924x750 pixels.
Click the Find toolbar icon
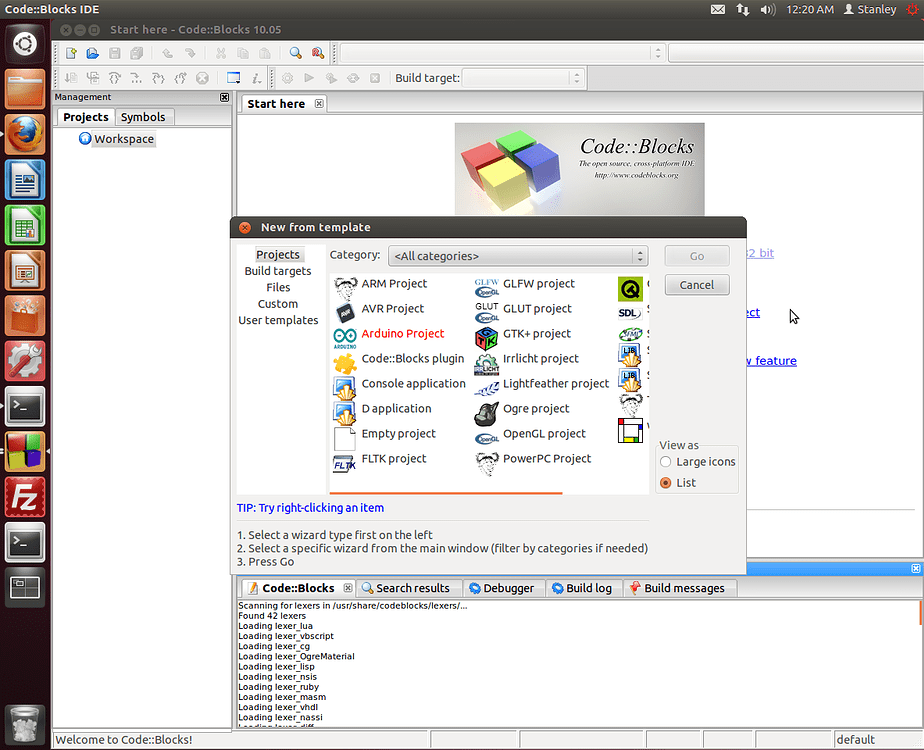[x=295, y=52]
